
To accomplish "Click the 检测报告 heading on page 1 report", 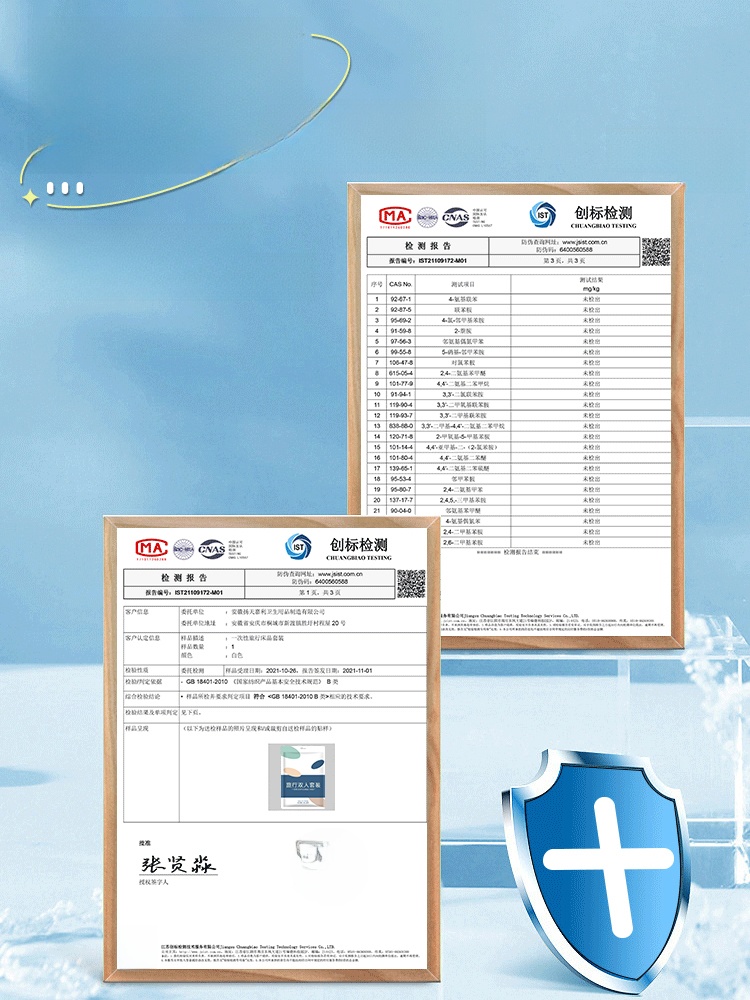I will coord(184,578).
